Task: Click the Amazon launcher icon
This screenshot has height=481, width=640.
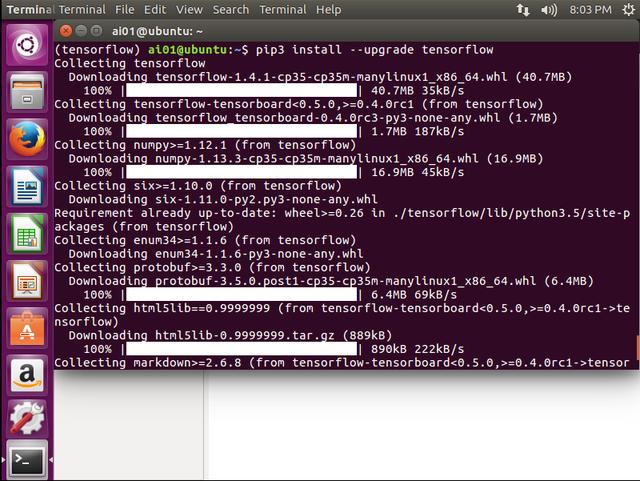Action: click(x=27, y=374)
